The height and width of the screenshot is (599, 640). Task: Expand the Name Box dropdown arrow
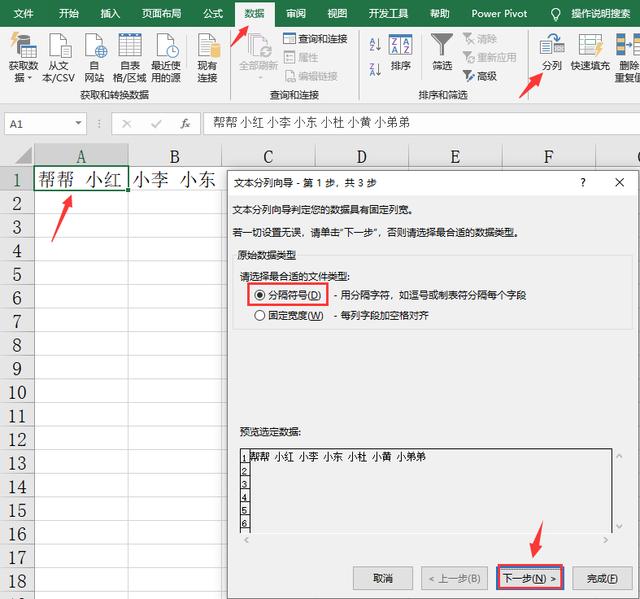pos(78,123)
